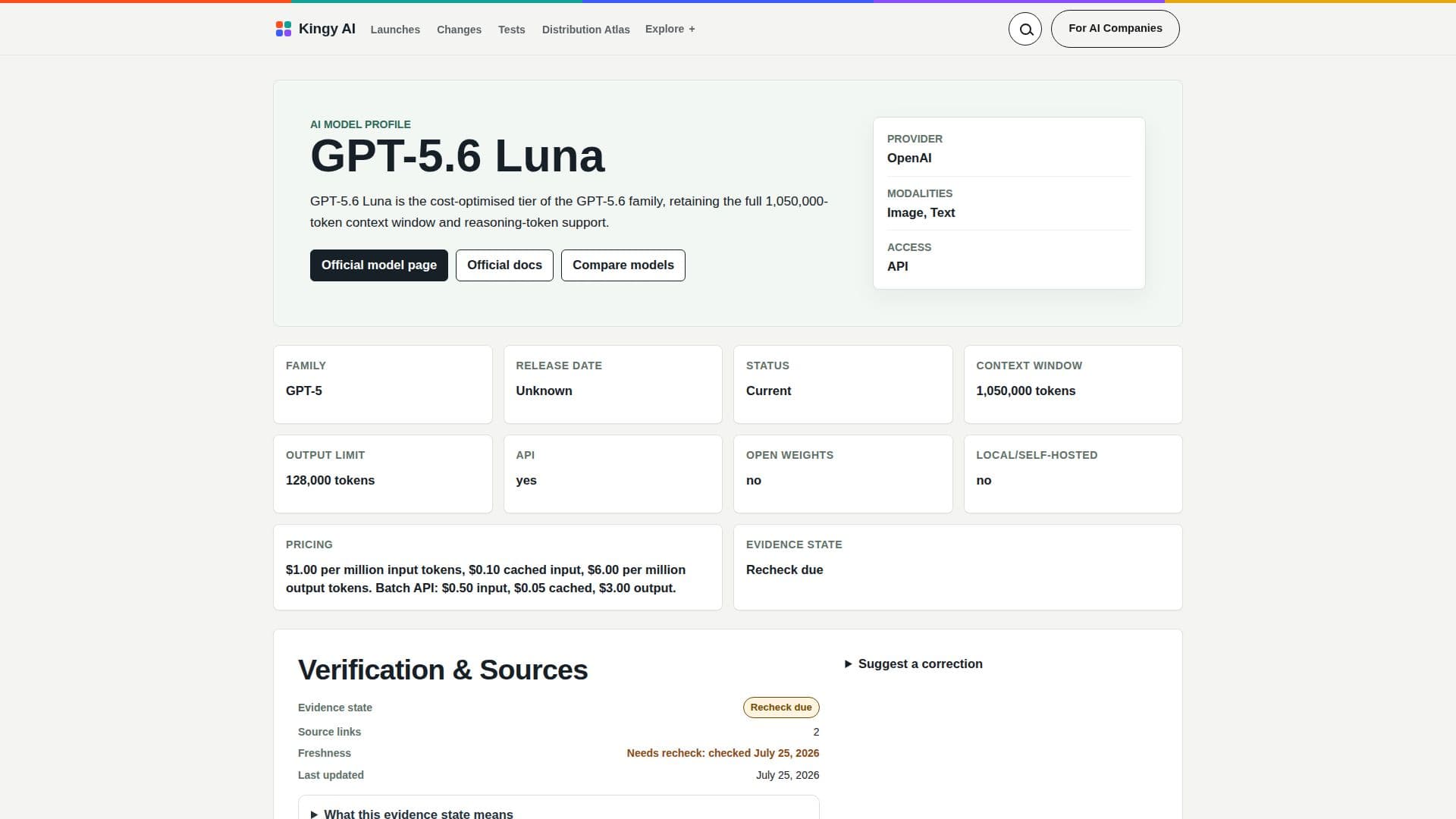
Task: Click the Current status value
Action: [x=768, y=391]
